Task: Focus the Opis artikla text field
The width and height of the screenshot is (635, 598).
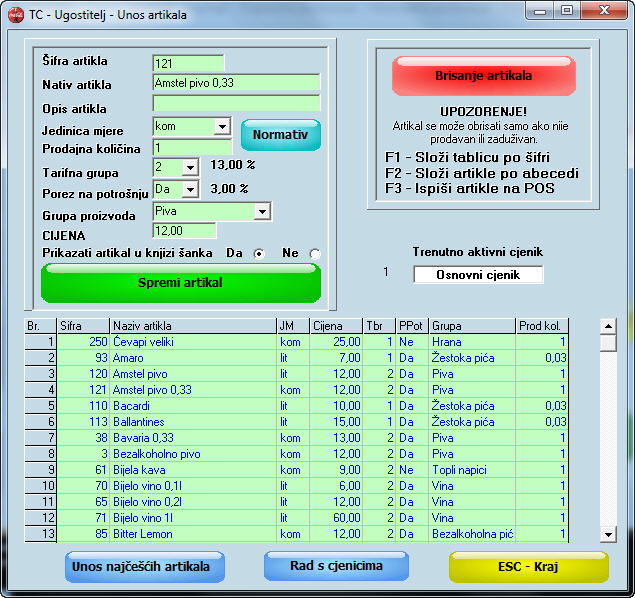Action: [236, 103]
